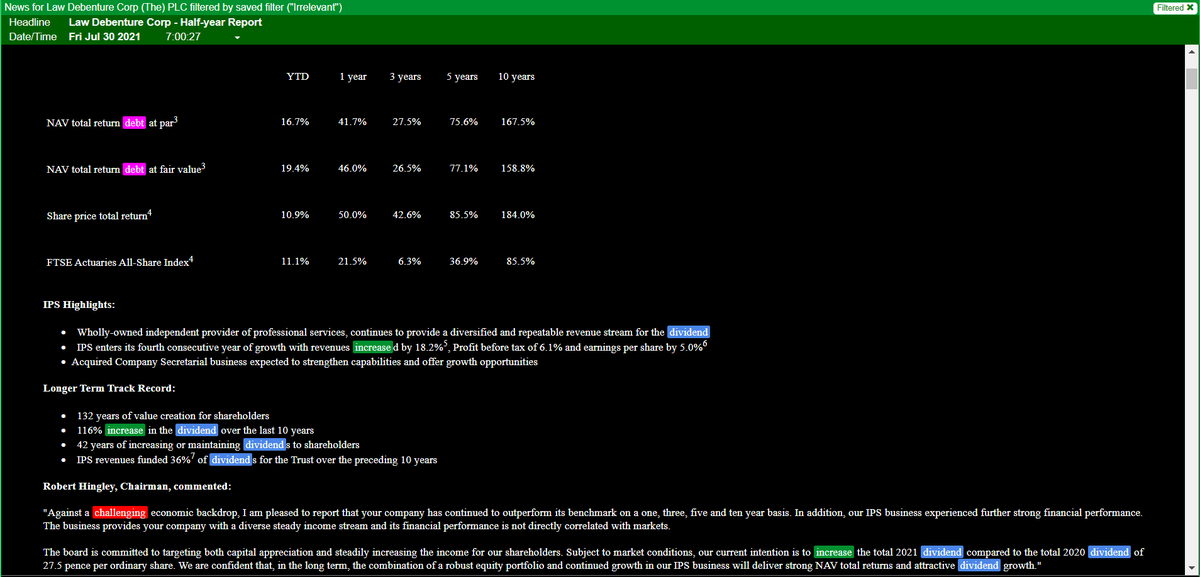Click the 'Share price total return' row label

98,215
